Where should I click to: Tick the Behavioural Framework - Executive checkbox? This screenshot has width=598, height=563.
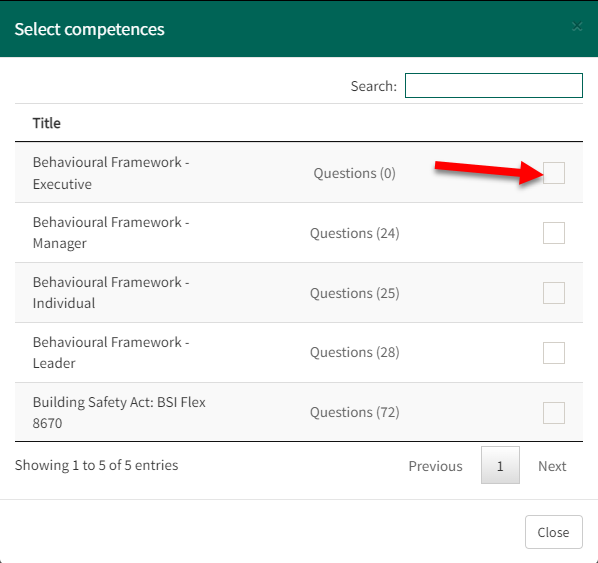pyautogui.click(x=554, y=173)
